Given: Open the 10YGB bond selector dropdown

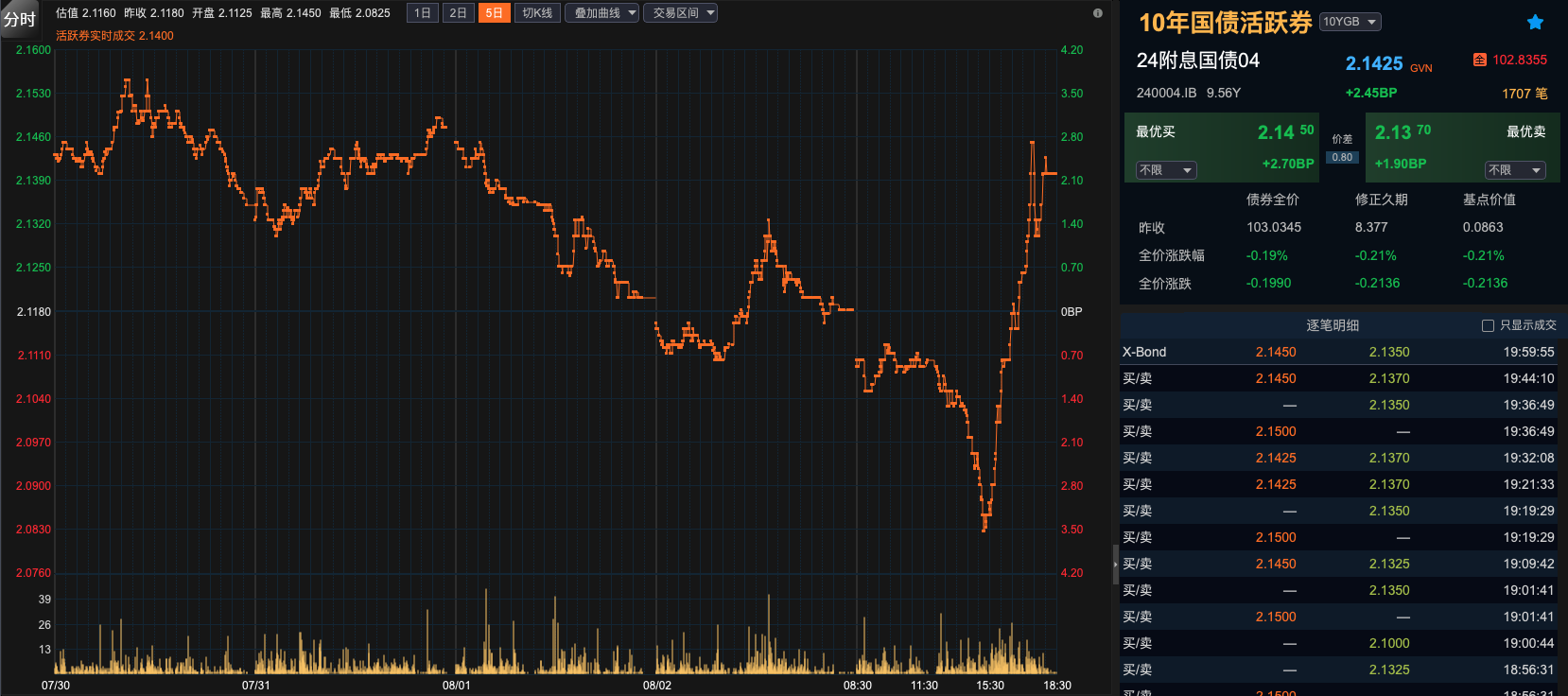Looking at the screenshot, I should [x=1350, y=22].
